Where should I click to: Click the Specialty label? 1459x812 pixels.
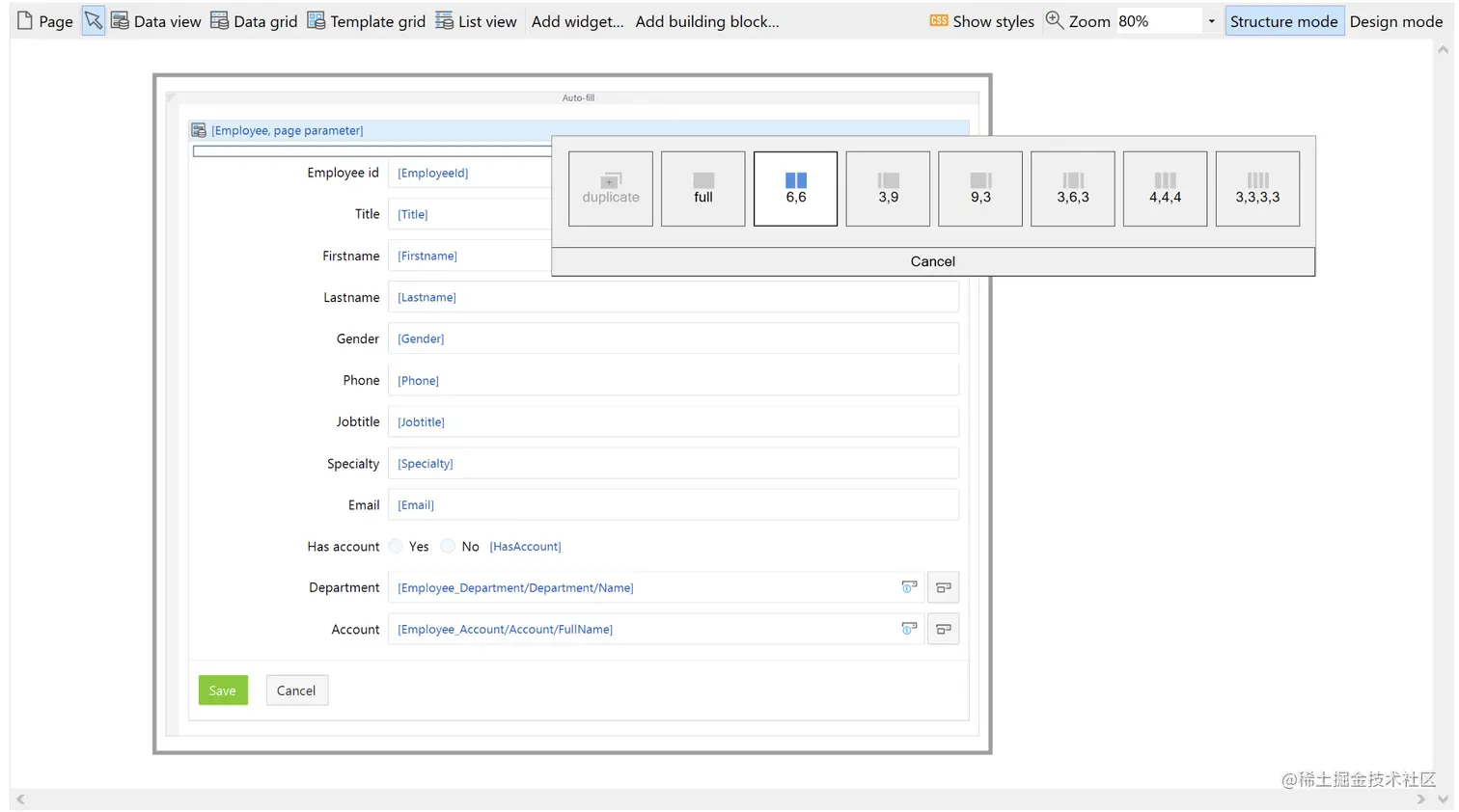353,463
